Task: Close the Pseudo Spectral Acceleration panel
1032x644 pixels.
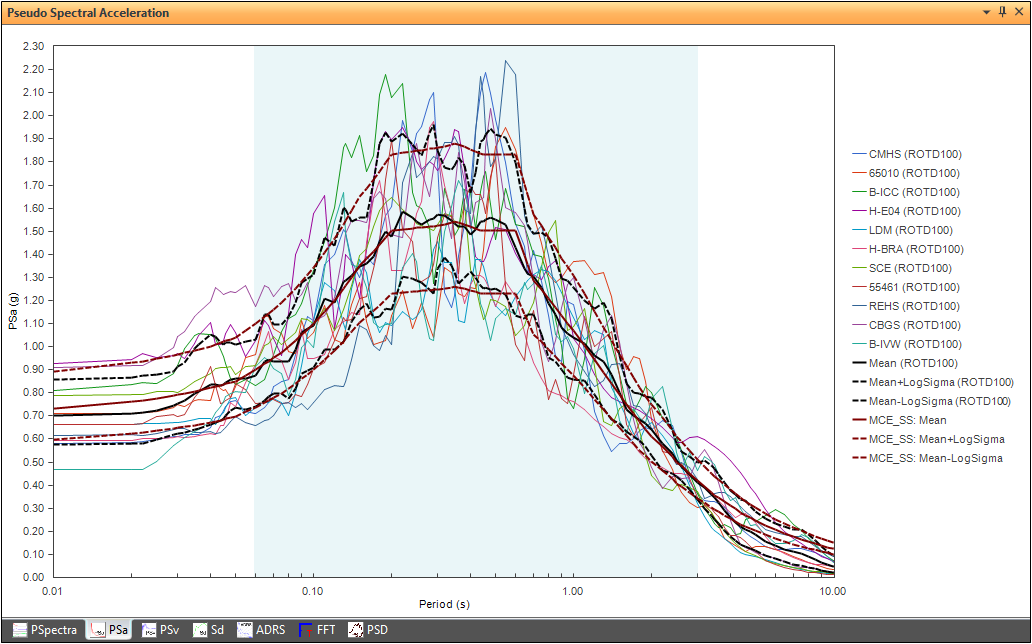Action: click(x=1019, y=12)
